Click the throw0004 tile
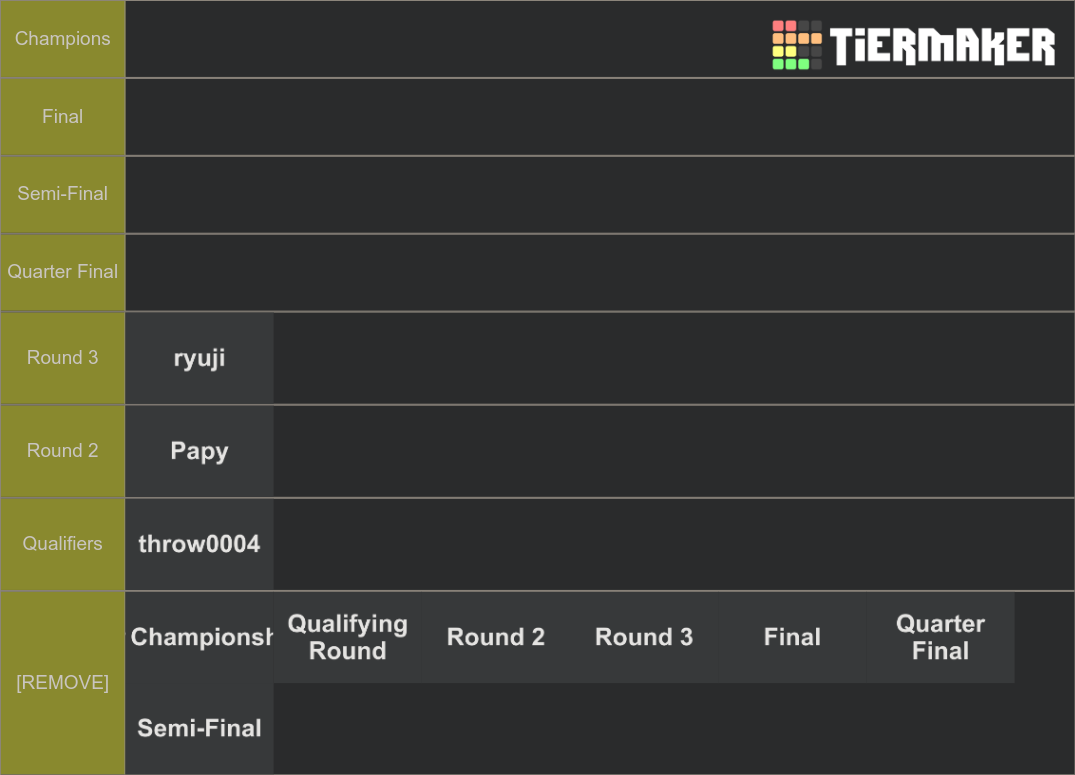Image resolution: width=1075 pixels, height=775 pixels. pyautogui.click(x=200, y=544)
